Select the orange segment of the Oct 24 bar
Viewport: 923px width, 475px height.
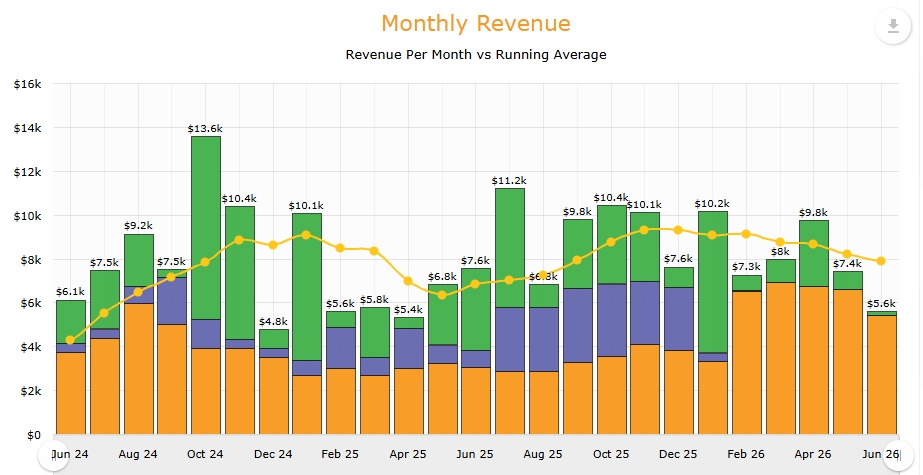[x=206, y=391]
